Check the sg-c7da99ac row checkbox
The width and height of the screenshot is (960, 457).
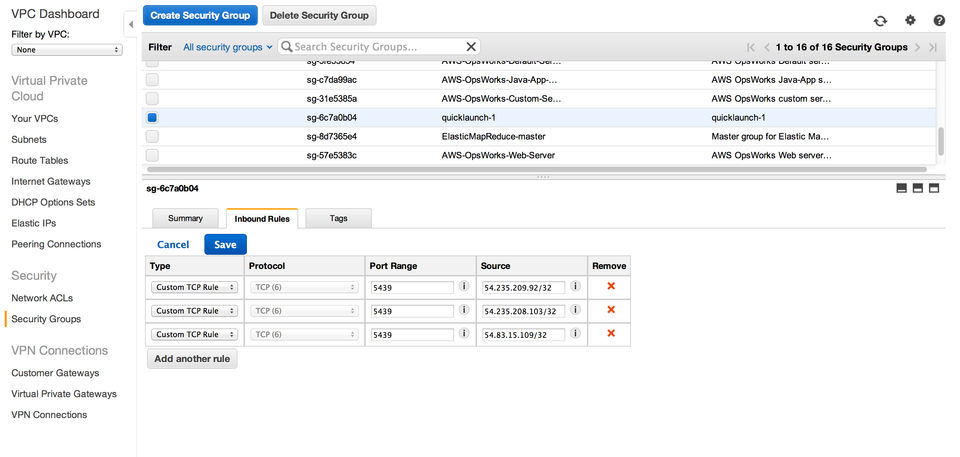tap(152, 80)
